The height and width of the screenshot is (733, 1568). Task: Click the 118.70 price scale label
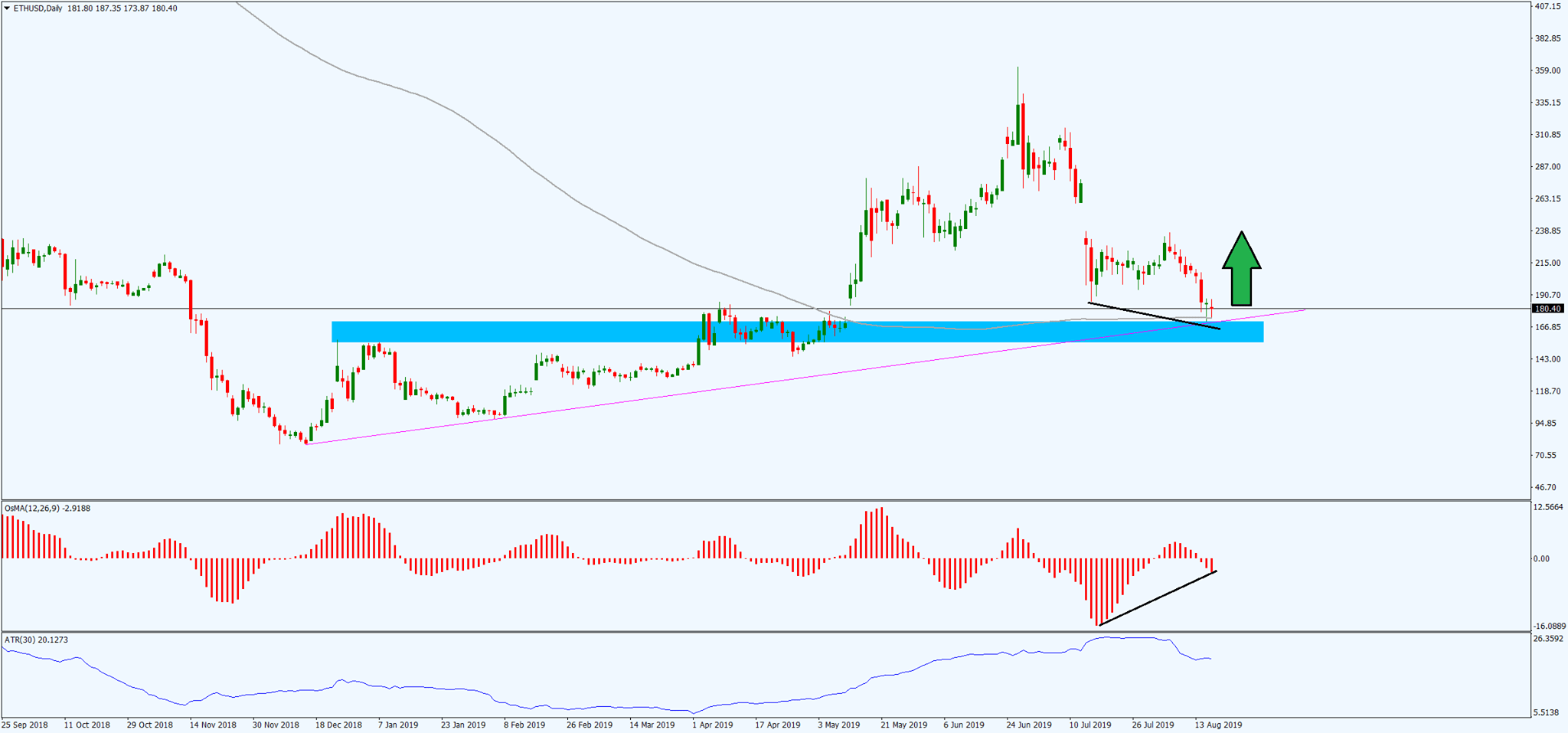(x=1547, y=391)
